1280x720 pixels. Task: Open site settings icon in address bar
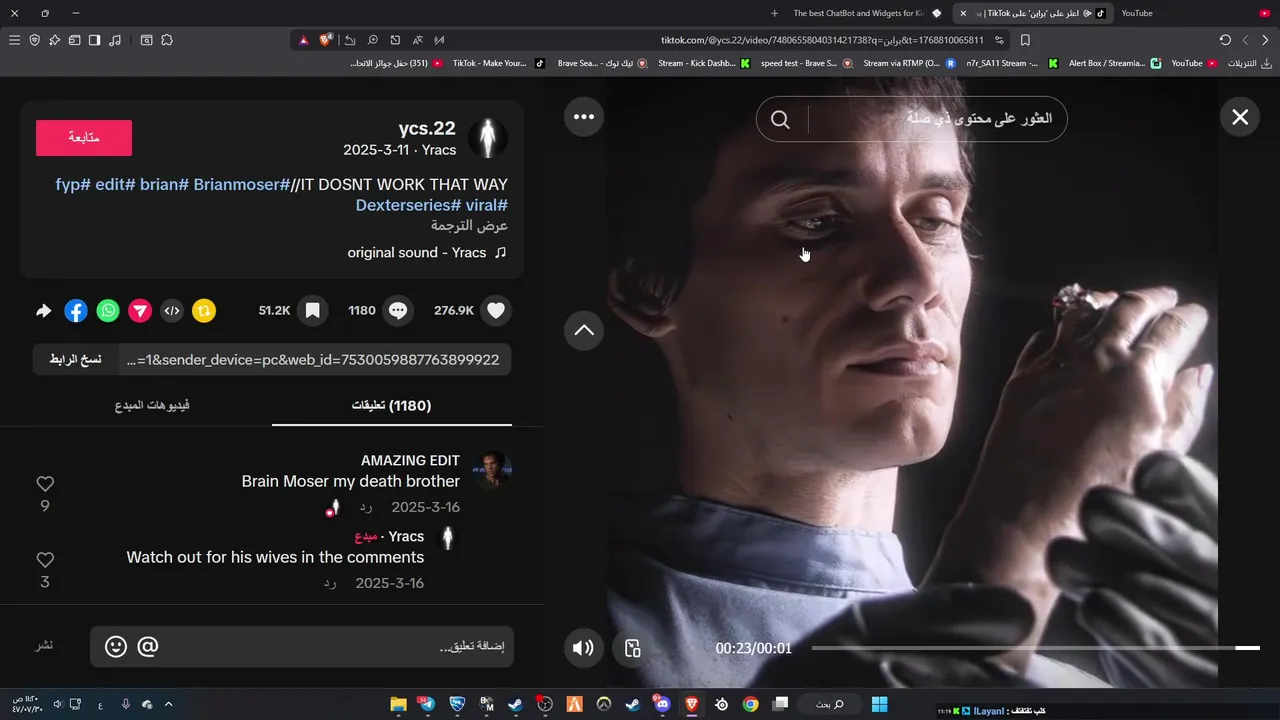[999, 40]
